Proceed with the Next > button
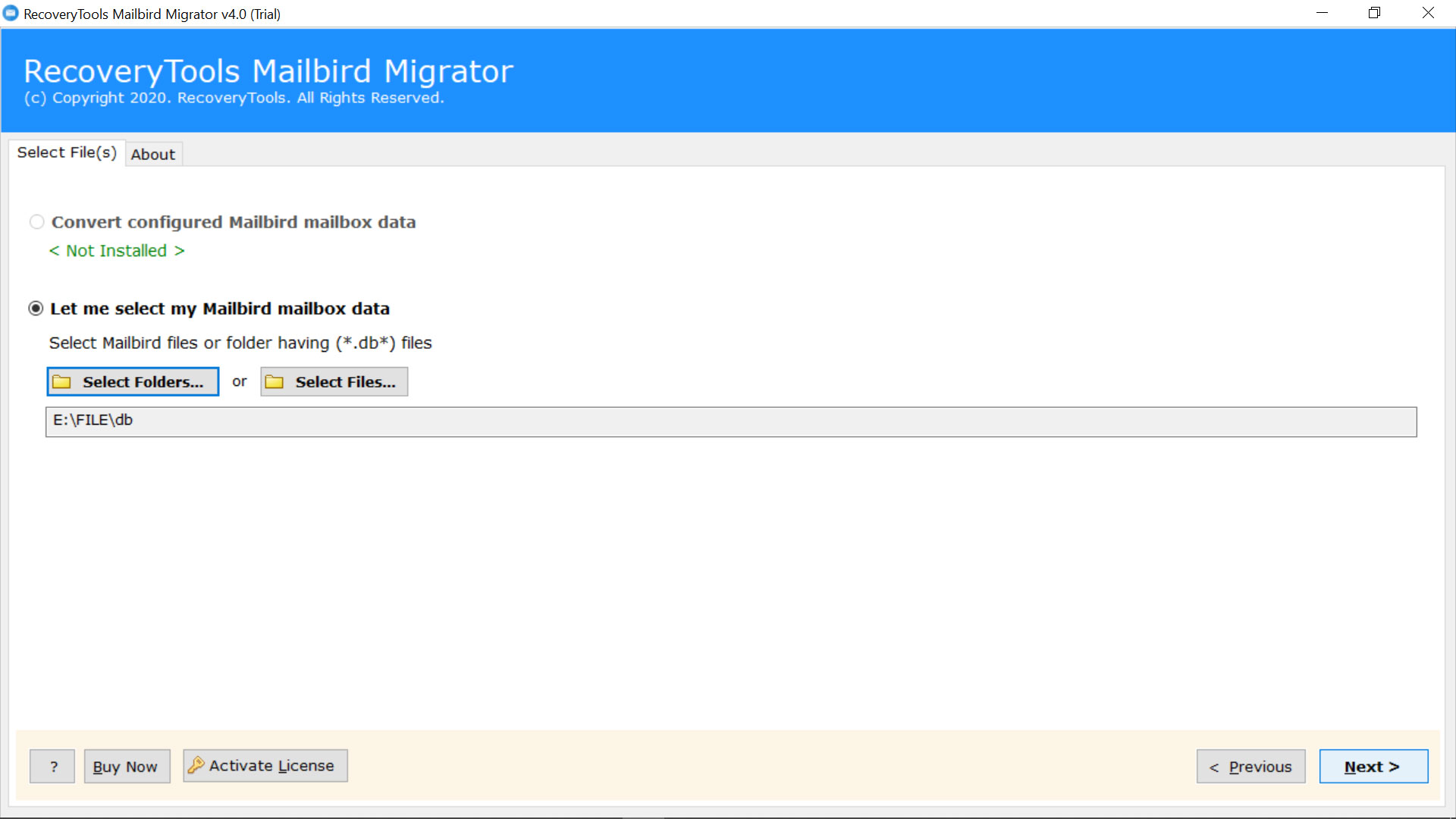 tap(1373, 767)
